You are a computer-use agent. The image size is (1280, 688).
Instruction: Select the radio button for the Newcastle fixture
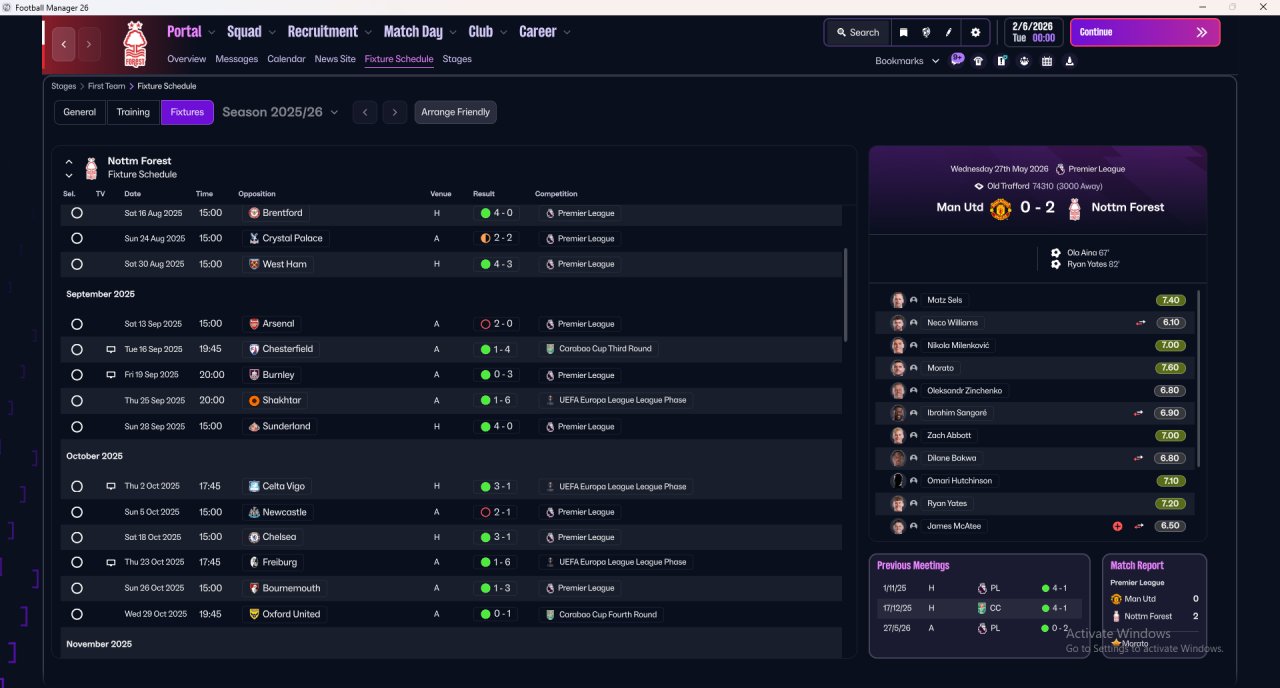click(77, 512)
